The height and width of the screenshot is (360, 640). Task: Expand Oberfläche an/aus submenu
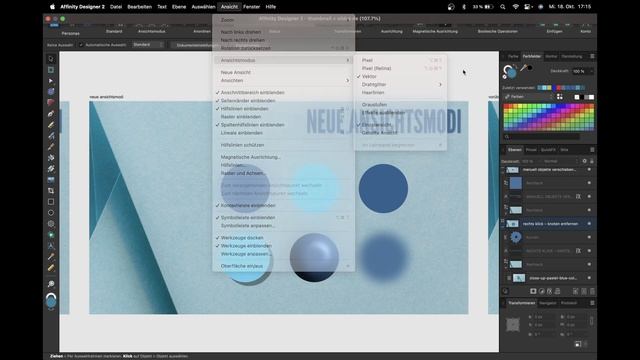click(x=283, y=266)
